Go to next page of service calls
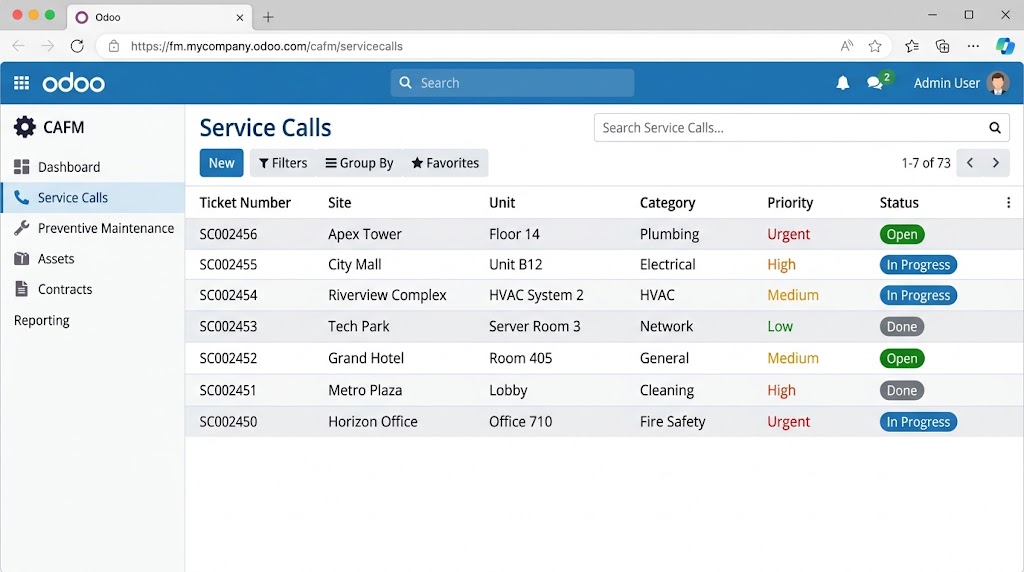 click(995, 163)
